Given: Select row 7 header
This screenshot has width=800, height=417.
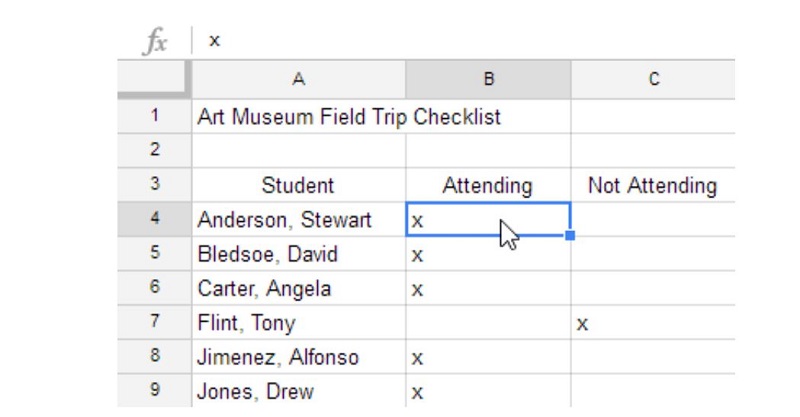Looking at the screenshot, I should (x=155, y=322).
